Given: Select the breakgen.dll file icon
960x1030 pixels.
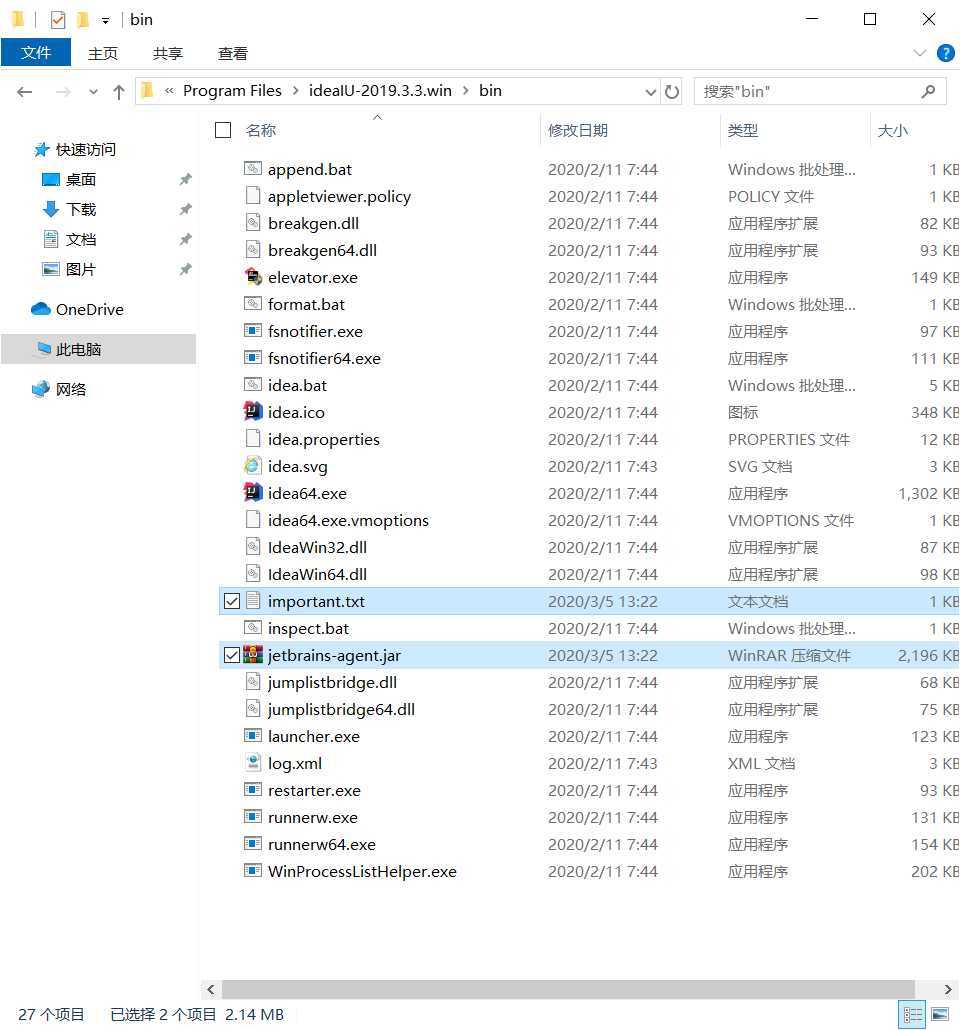Looking at the screenshot, I should tap(253, 223).
